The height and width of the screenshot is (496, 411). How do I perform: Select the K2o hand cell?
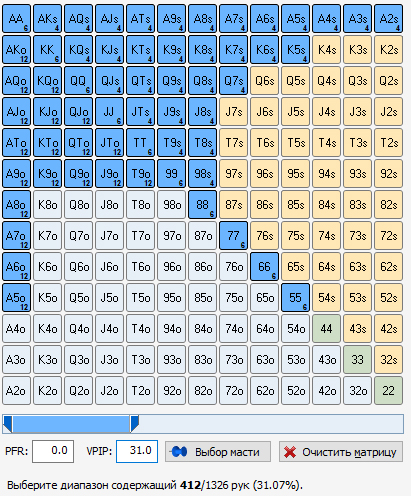[47, 391]
